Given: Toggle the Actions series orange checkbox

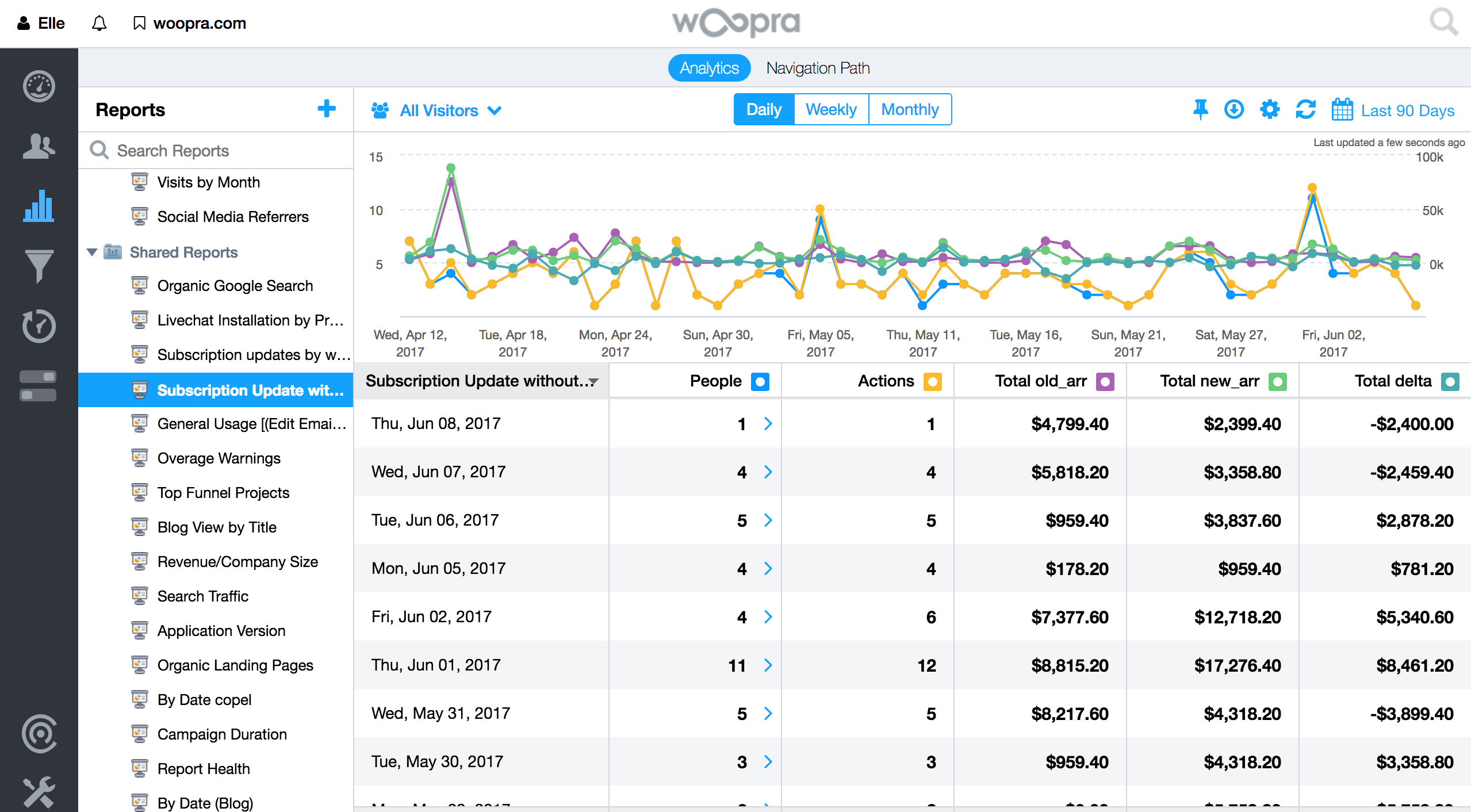Looking at the screenshot, I should 932,381.
